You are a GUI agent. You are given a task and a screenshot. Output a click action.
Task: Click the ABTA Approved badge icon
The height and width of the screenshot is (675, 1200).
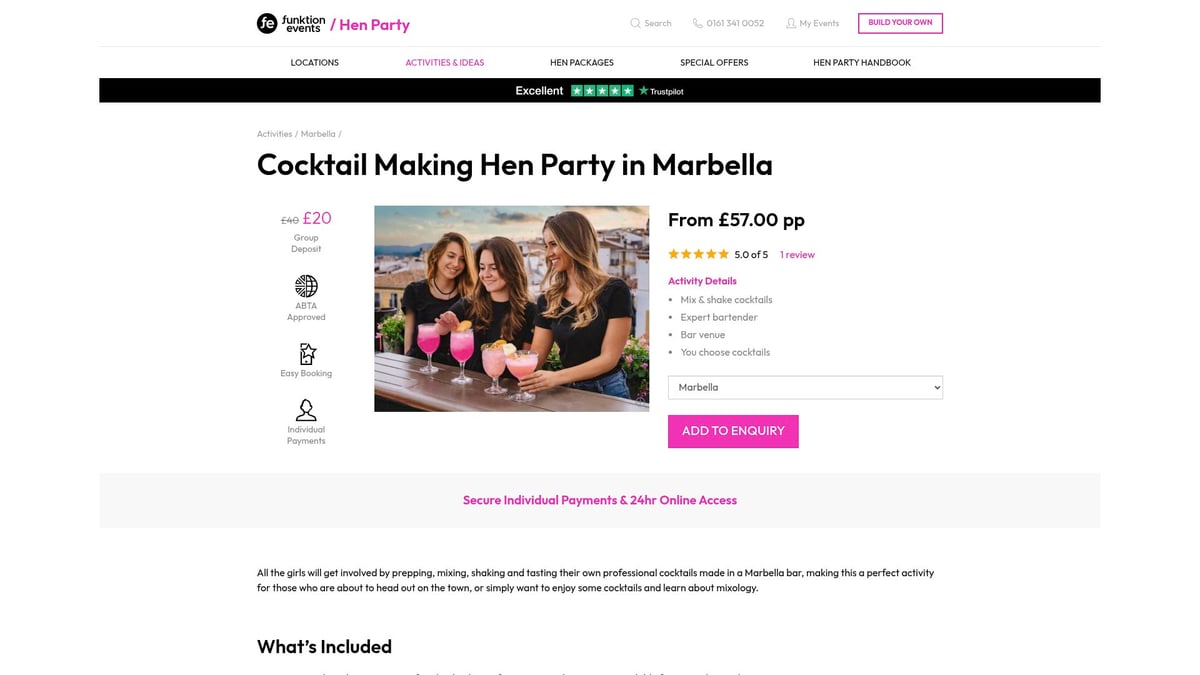[x=306, y=287]
